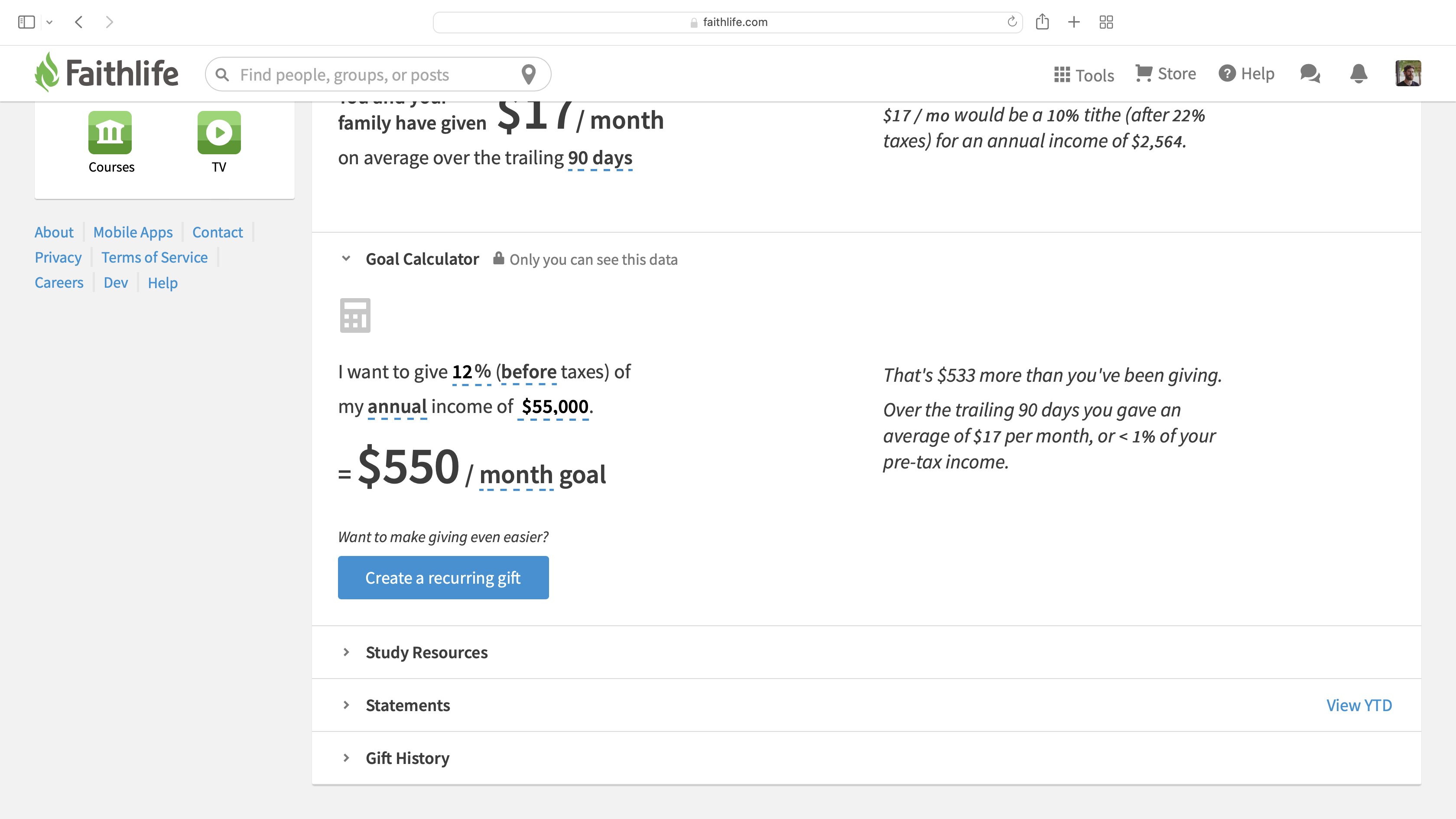Screen dimensions: 1456x819
Task: Expand the Gift History section
Action: point(346,757)
